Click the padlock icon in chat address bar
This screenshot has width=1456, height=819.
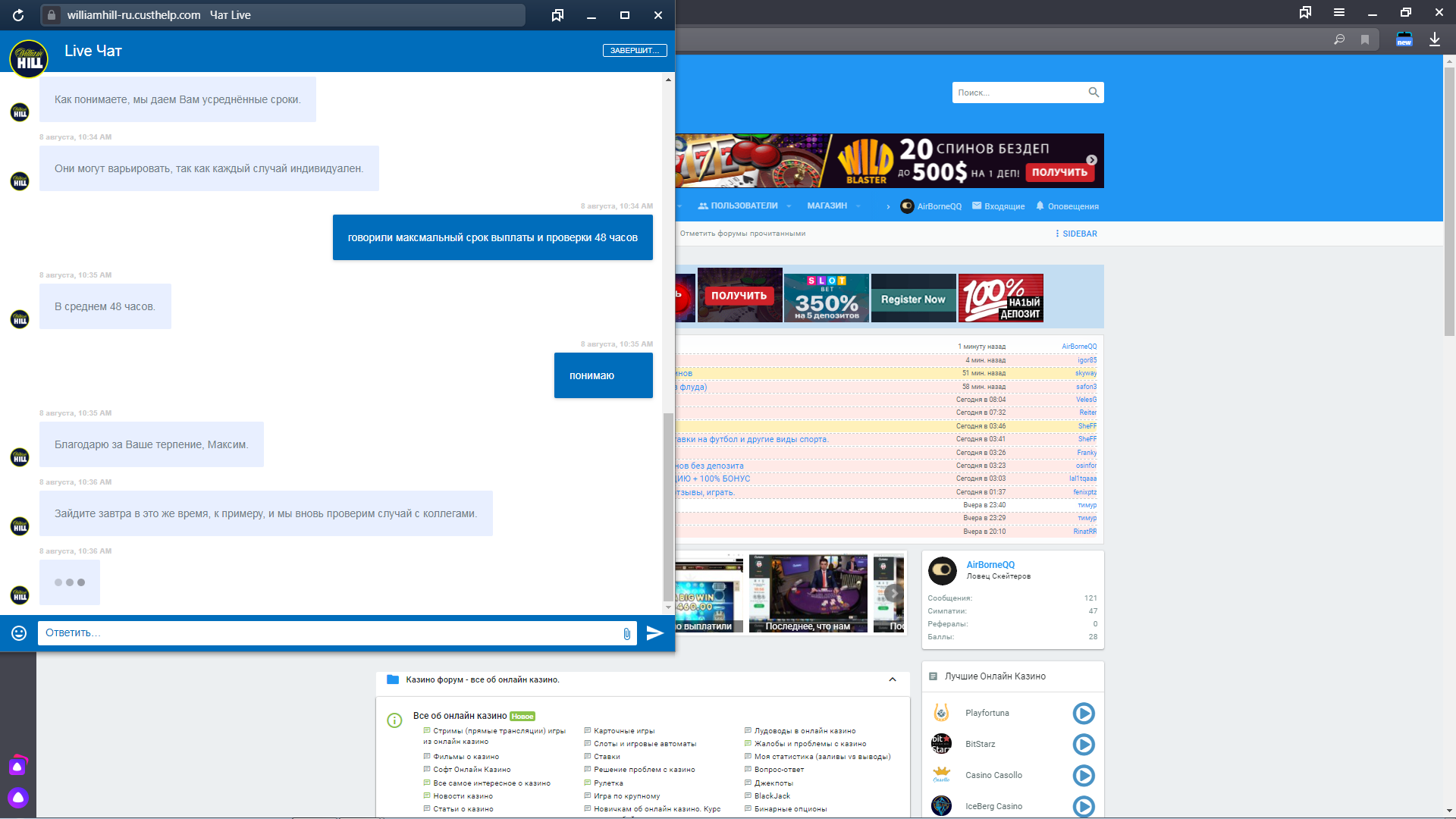[52, 15]
